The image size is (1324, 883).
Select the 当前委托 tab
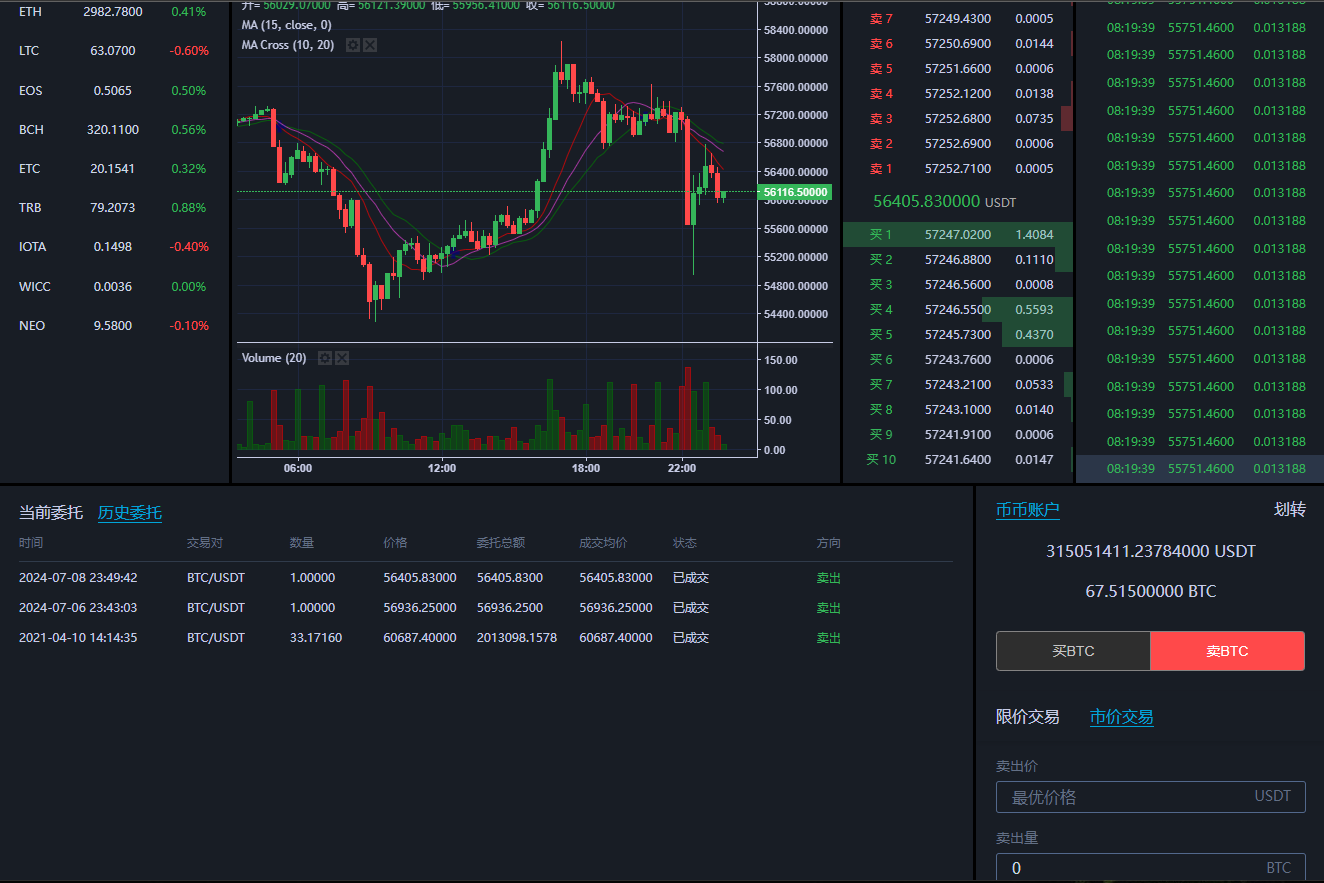(x=50, y=513)
